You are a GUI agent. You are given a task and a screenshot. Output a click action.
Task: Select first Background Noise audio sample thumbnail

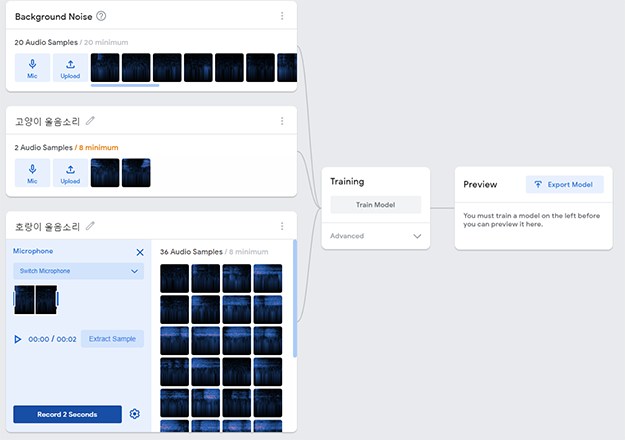point(105,68)
